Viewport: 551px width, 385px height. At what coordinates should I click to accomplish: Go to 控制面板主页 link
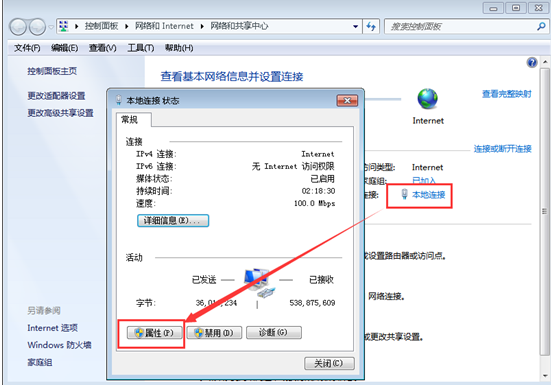[52, 71]
